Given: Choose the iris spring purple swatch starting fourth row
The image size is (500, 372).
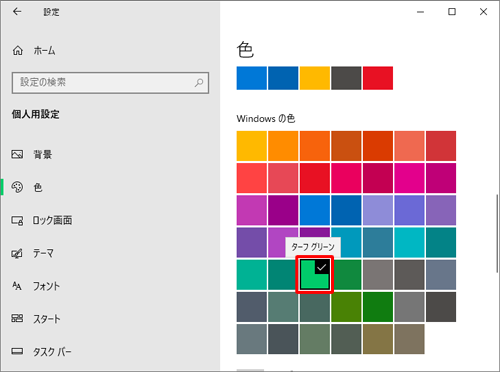Looking at the screenshot, I should tap(252, 242).
